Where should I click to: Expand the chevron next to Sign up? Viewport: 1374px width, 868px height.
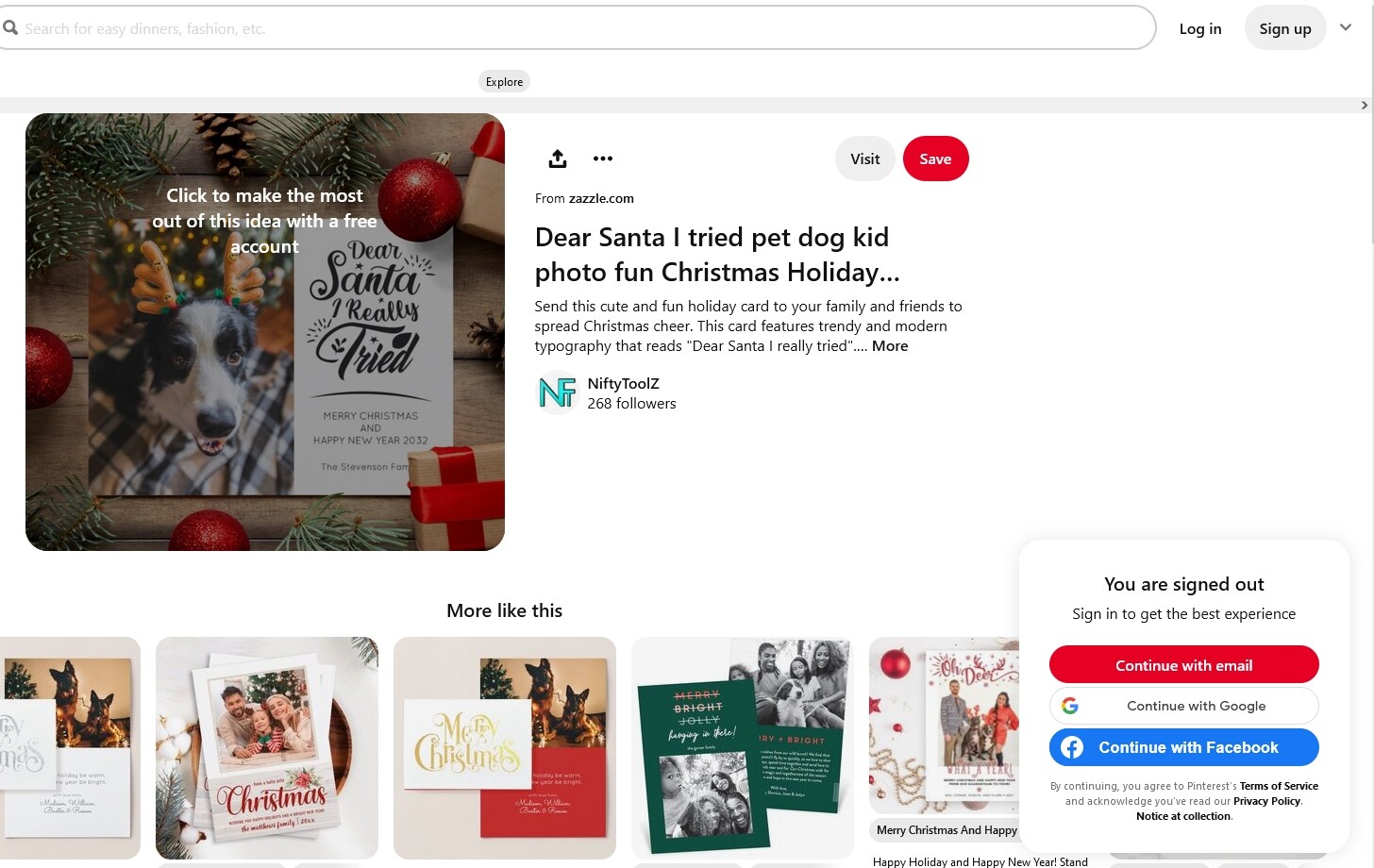(x=1346, y=27)
